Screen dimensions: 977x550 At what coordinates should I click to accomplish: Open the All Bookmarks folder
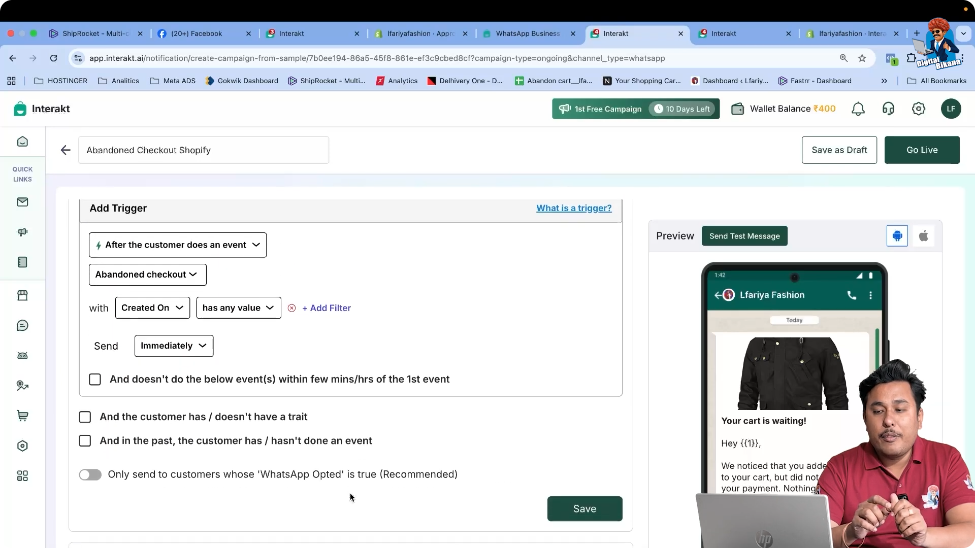click(936, 80)
